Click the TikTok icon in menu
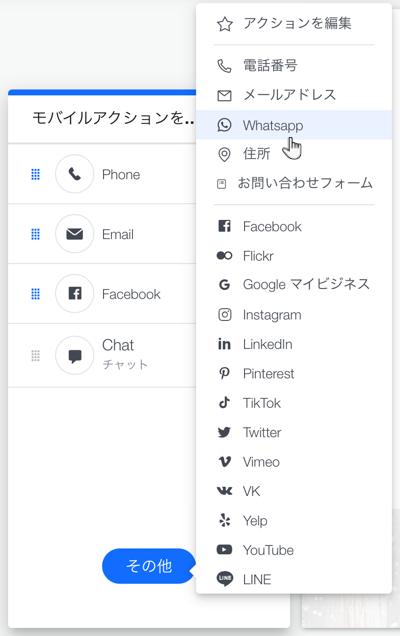This screenshot has width=400, height=636. pyautogui.click(x=224, y=402)
